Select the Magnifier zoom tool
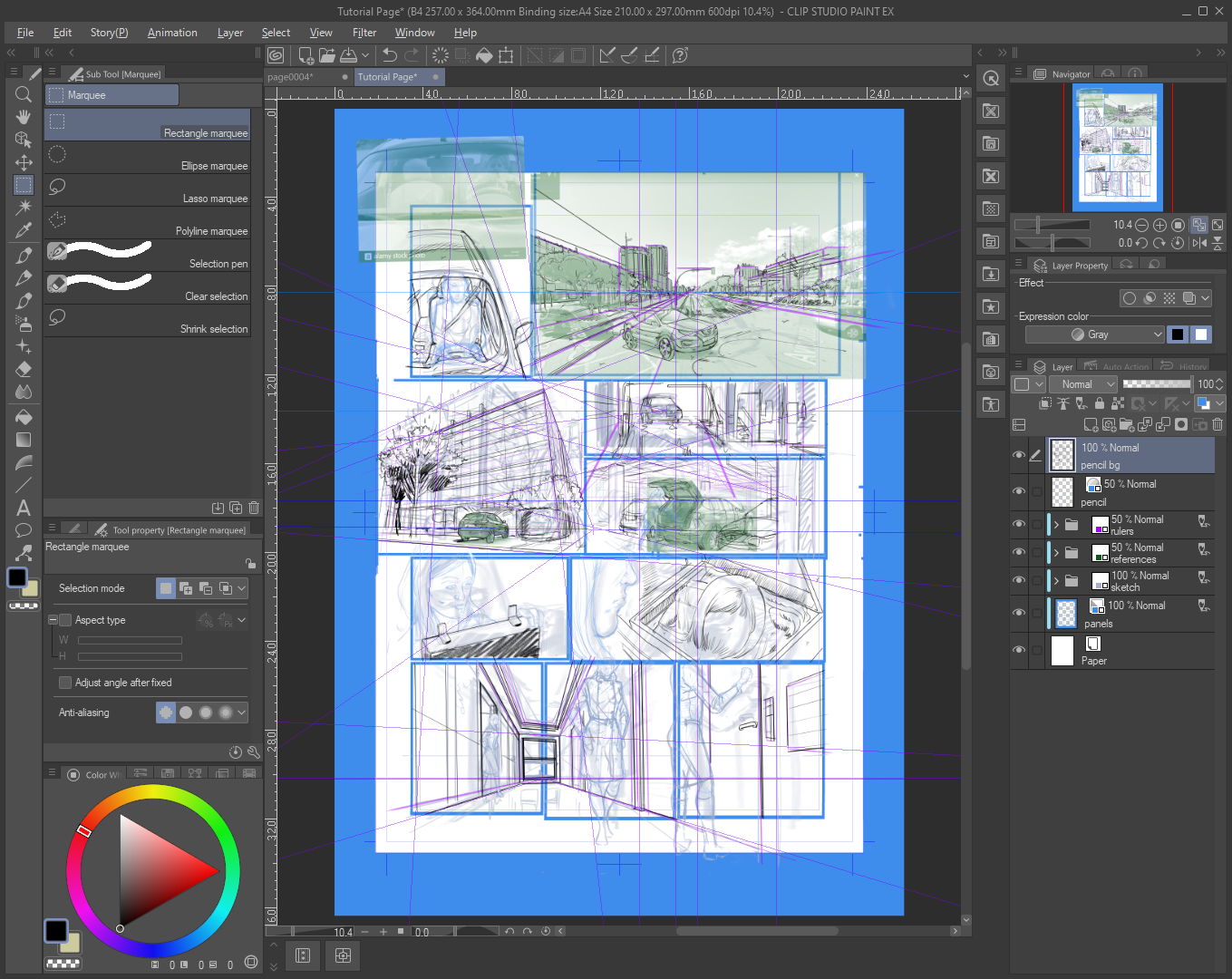This screenshot has height=979, width=1232. click(24, 94)
